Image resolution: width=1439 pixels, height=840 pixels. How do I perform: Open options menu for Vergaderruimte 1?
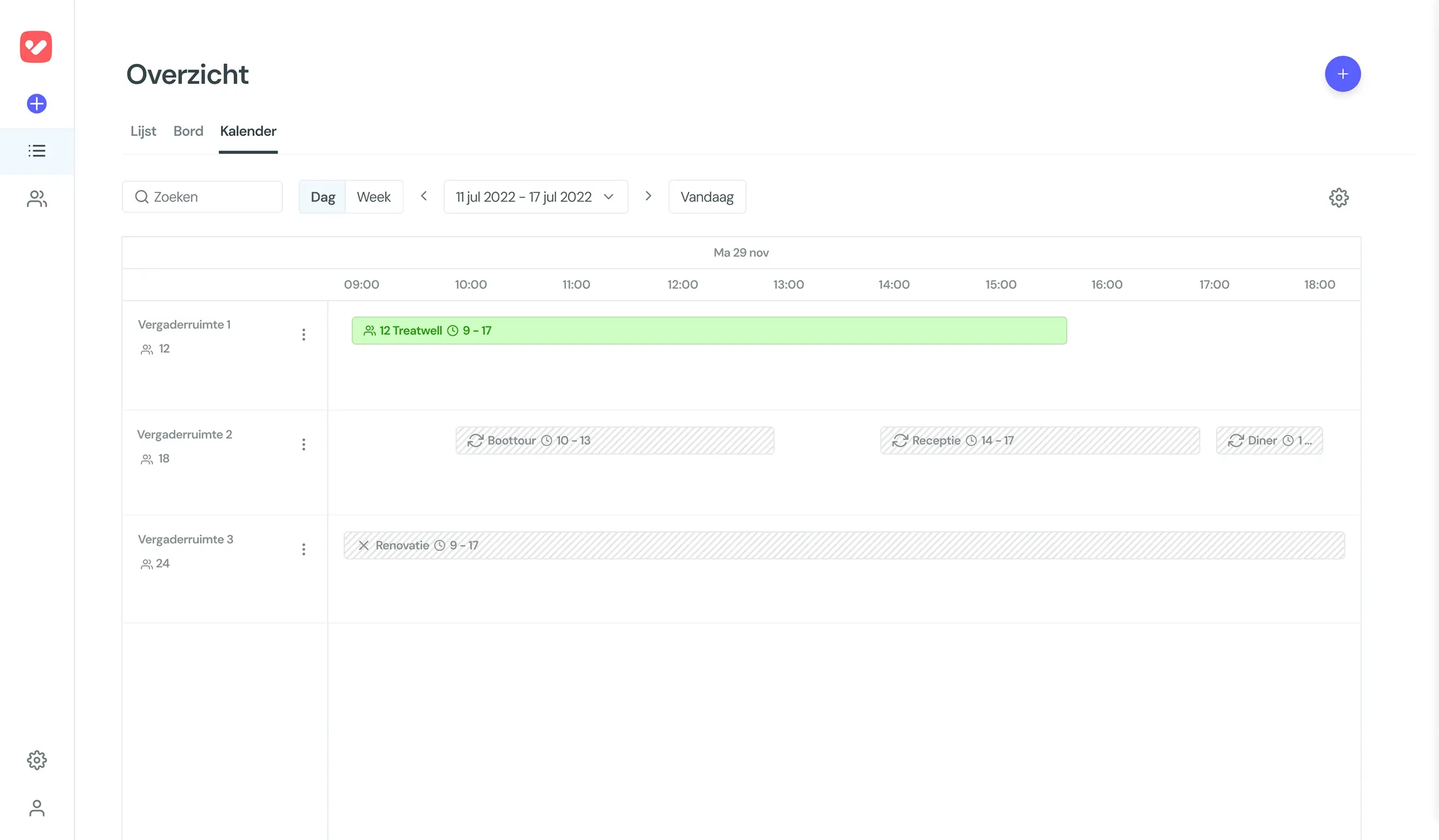point(304,334)
